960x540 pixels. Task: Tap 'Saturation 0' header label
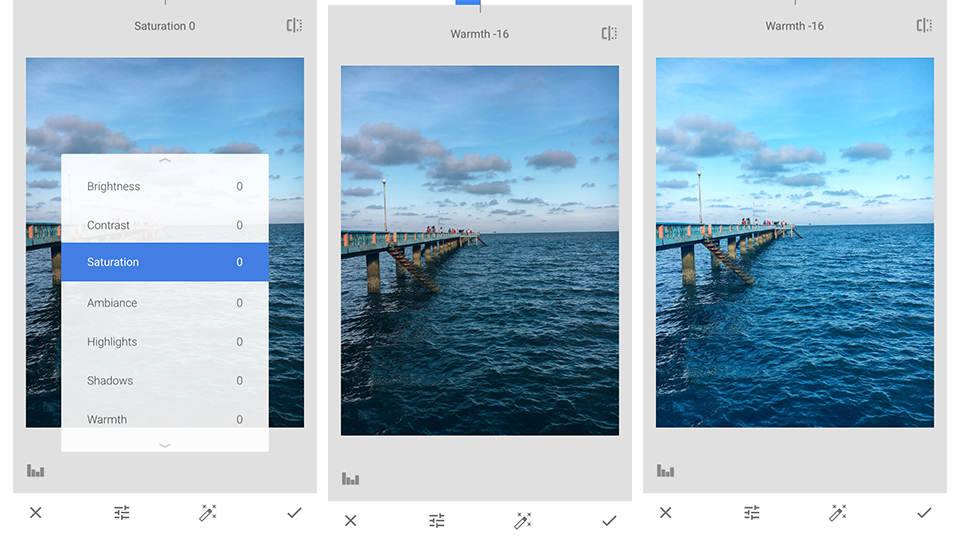pyautogui.click(x=165, y=26)
